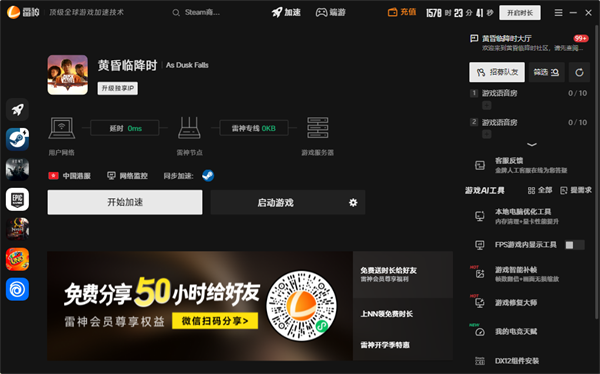
Task: Click the plus icon under voice room 2
Action: (486, 134)
